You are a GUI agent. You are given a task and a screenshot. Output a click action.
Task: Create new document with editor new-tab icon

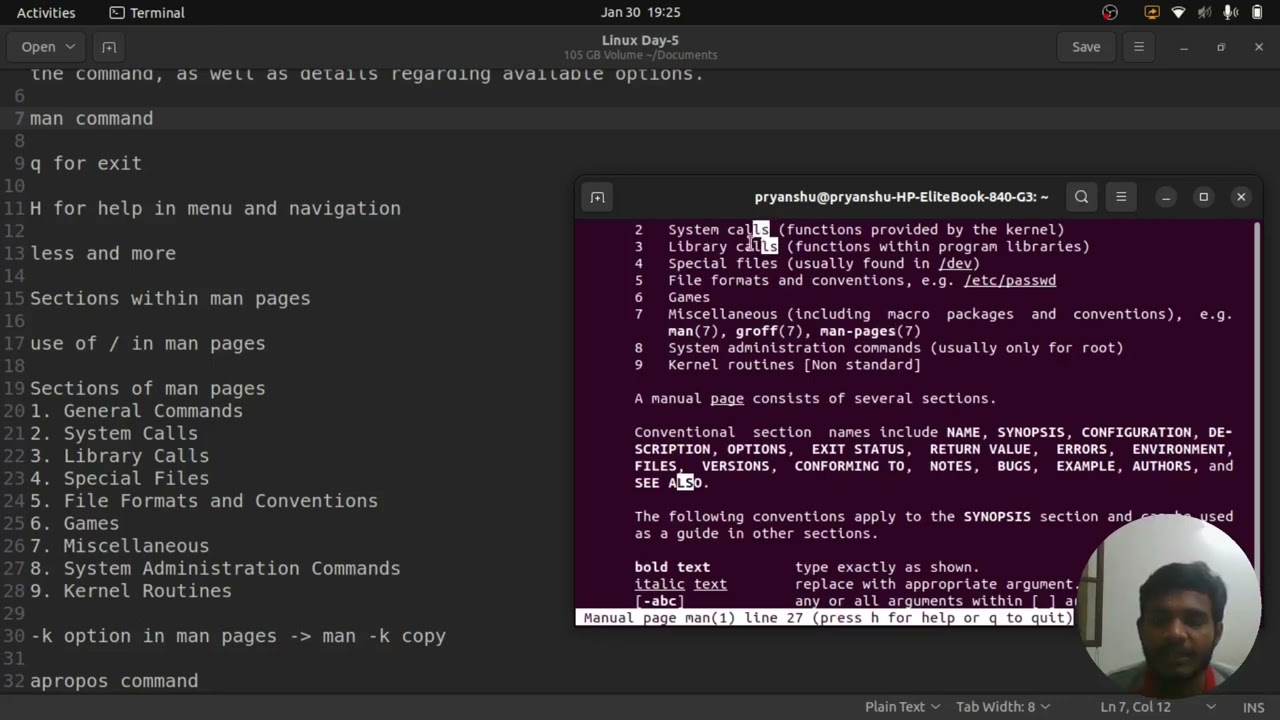point(109,47)
